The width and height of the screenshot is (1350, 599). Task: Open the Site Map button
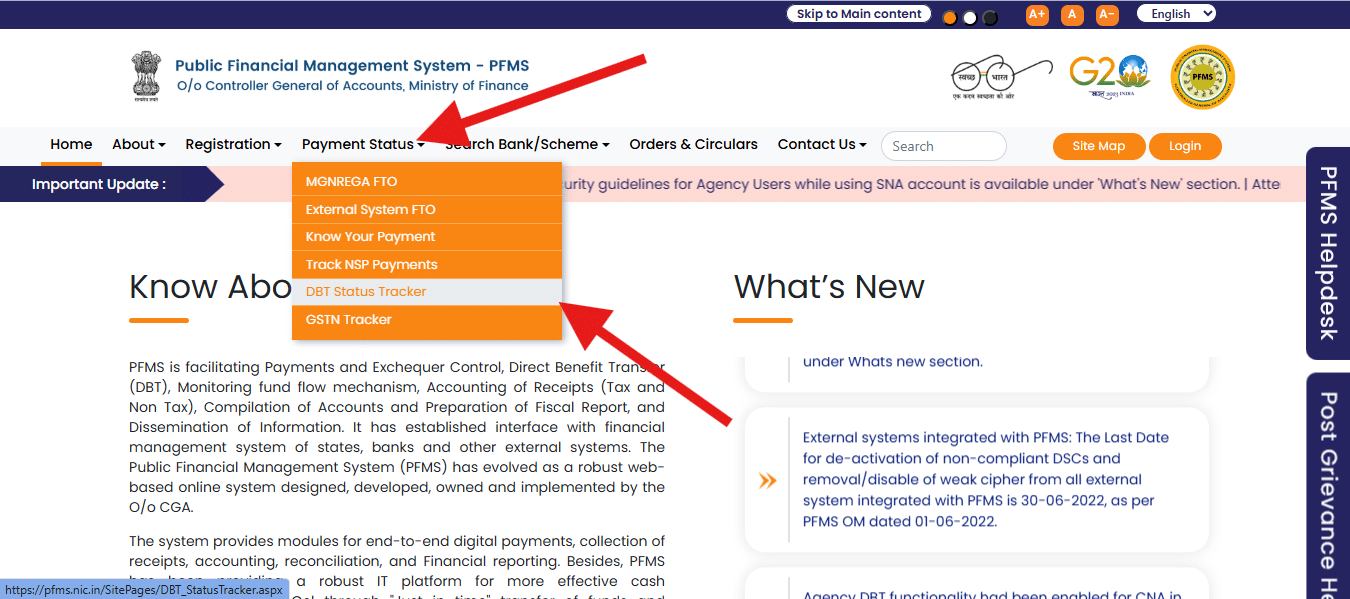click(x=1099, y=146)
